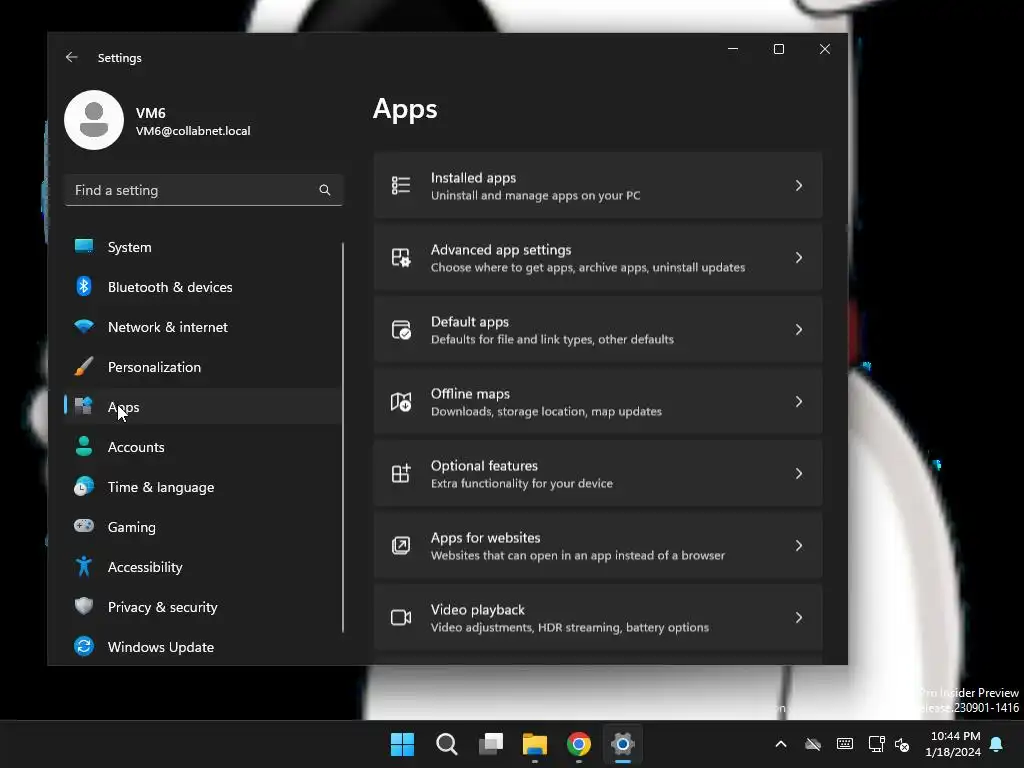1024x768 pixels.
Task: Click the Privacy & security shield icon
Action: pyautogui.click(x=84, y=606)
